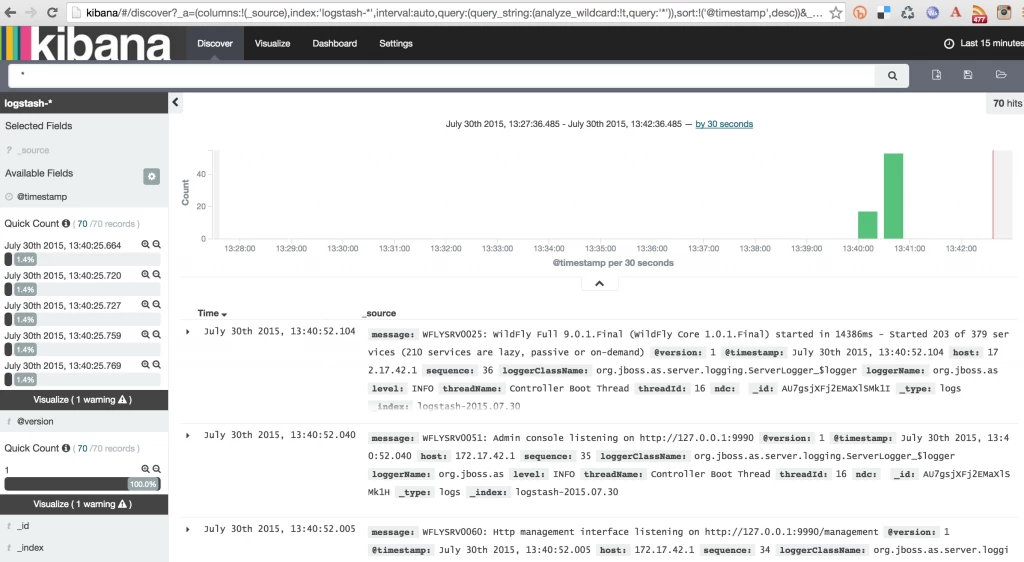Image resolution: width=1024 pixels, height=562 pixels.
Task: Click the 'by 30 seconds' interval link
Action: (724, 124)
